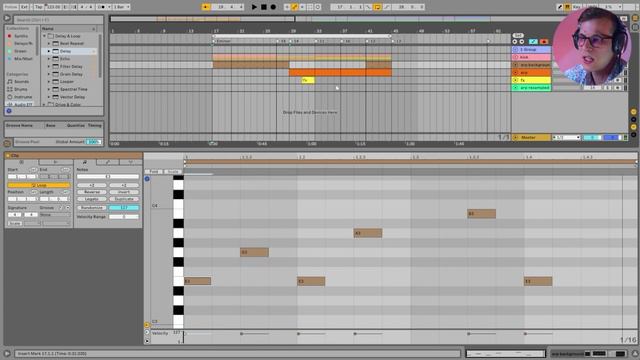Start playback with the Play button
This screenshot has width=640, height=360.
[x=254, y=7]
